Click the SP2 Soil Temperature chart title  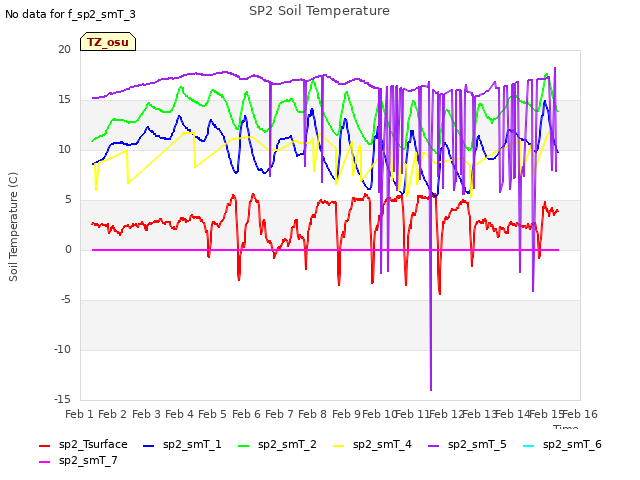tap(319, 11)
